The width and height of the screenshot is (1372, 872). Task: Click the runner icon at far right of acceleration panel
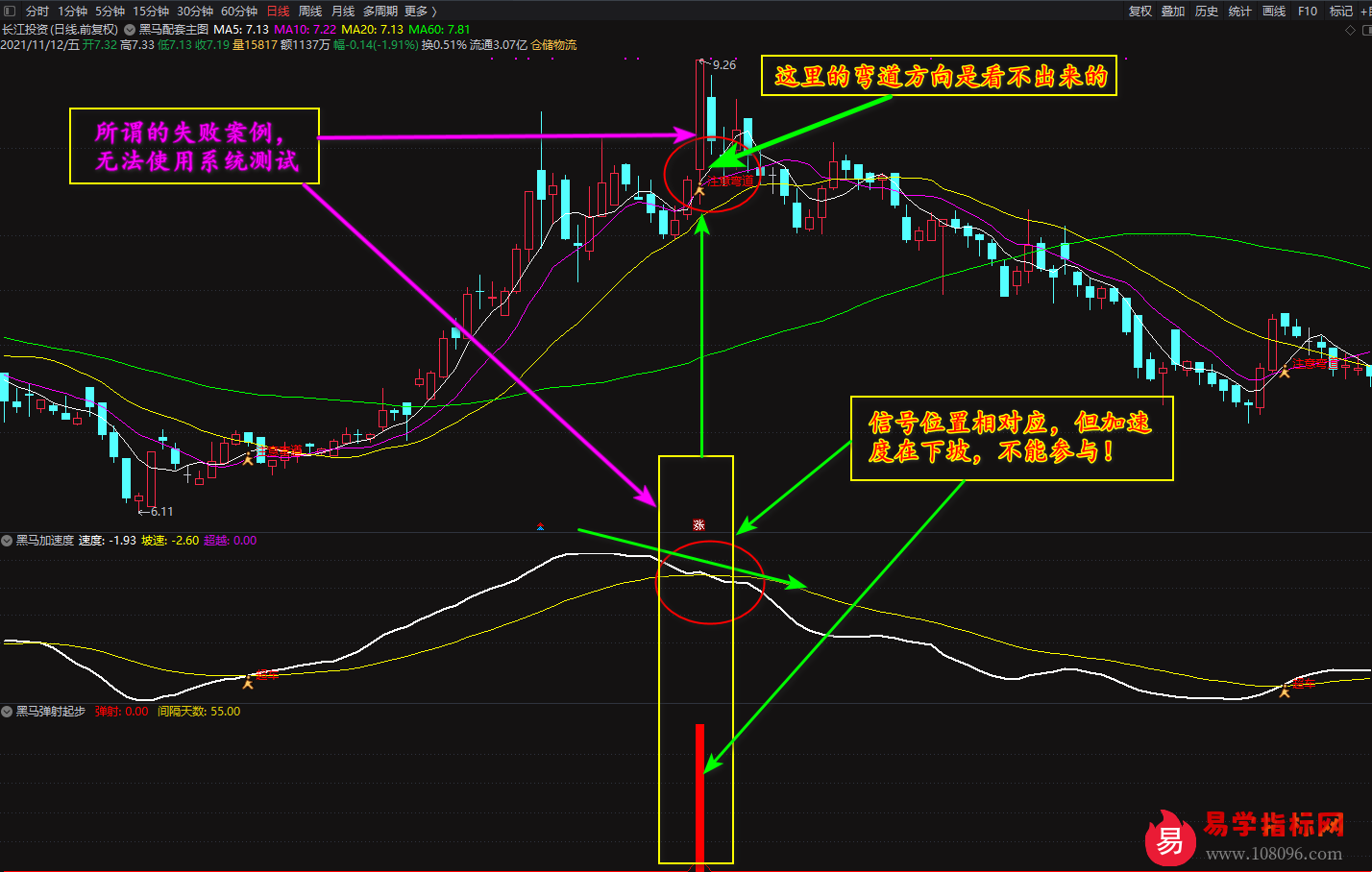click(x=1285, y=688)
